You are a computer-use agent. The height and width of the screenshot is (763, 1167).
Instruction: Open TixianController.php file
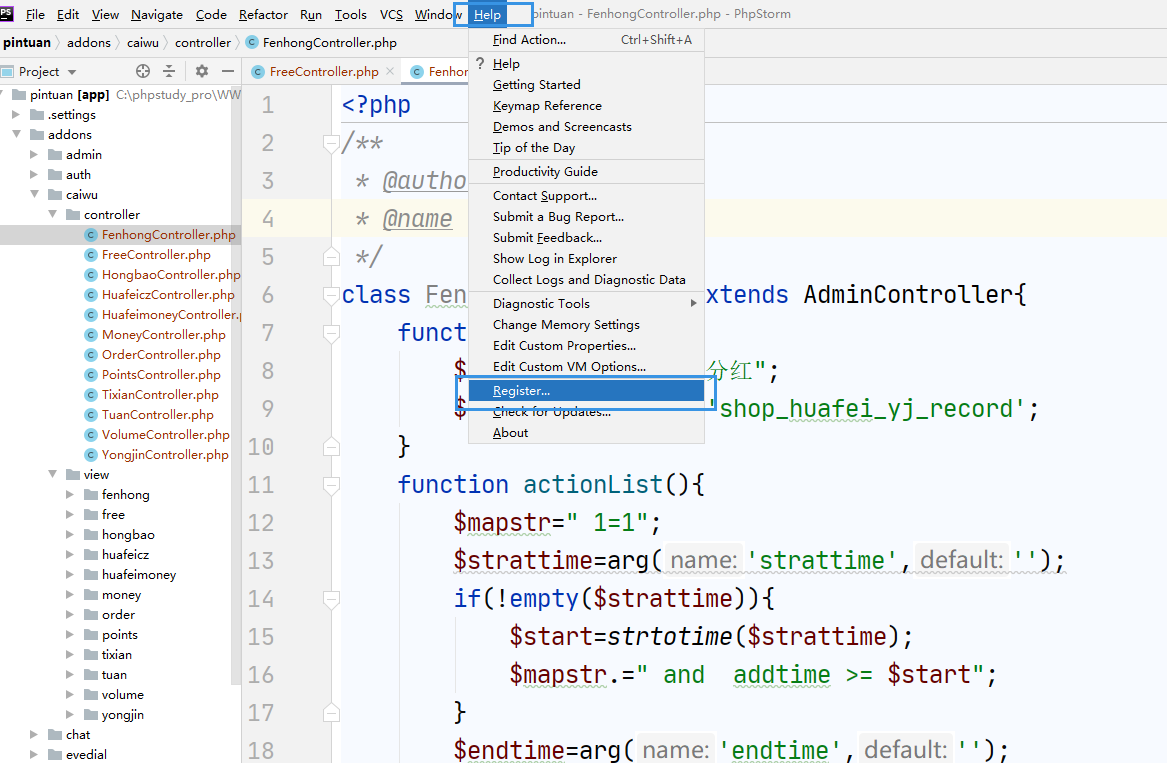pos(160,395)
